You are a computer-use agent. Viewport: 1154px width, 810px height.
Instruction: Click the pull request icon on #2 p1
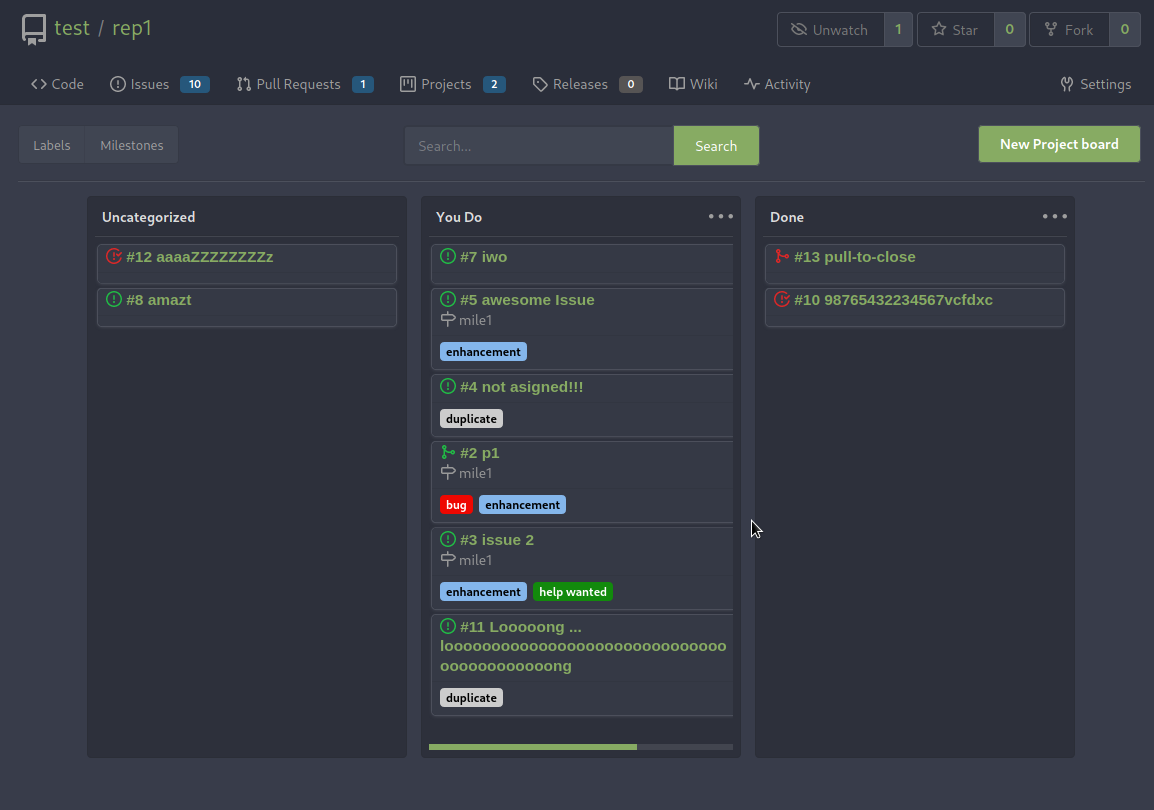447,452
